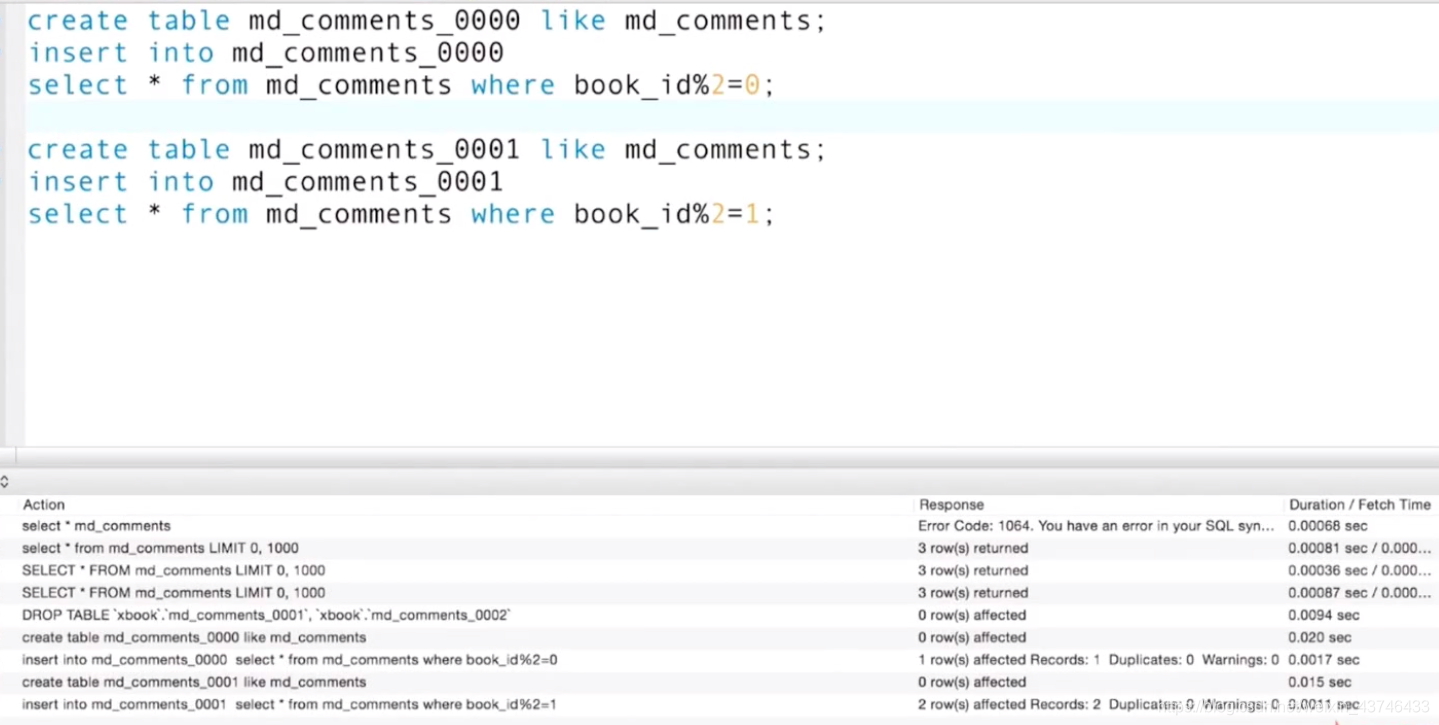This screenshot has width=1439, height=725.
Task: Click the 0.00036 sec duration cell
Action: (x=1360, y=570)
